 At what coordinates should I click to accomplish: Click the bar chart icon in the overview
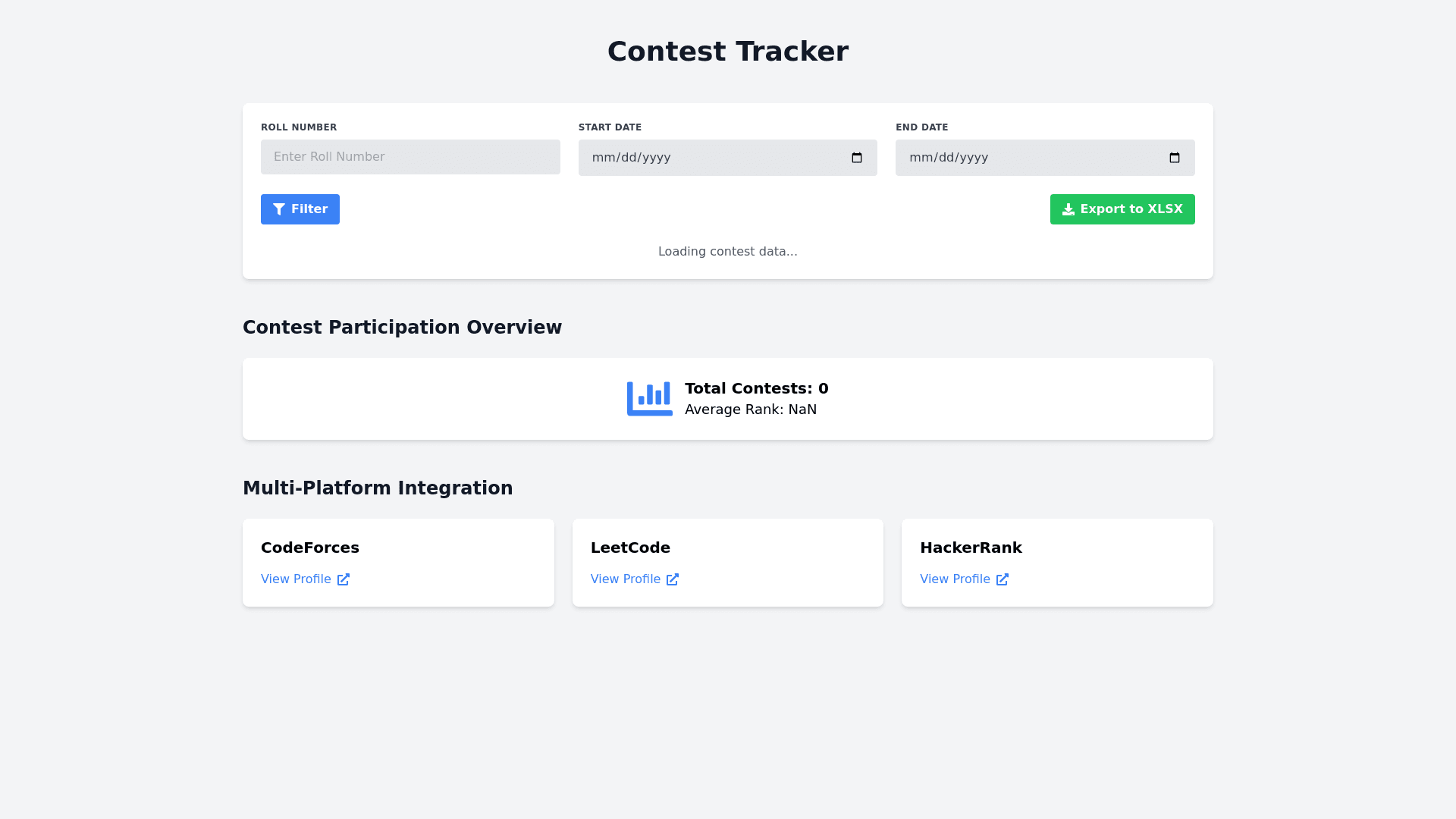click(x=649, y=399)
